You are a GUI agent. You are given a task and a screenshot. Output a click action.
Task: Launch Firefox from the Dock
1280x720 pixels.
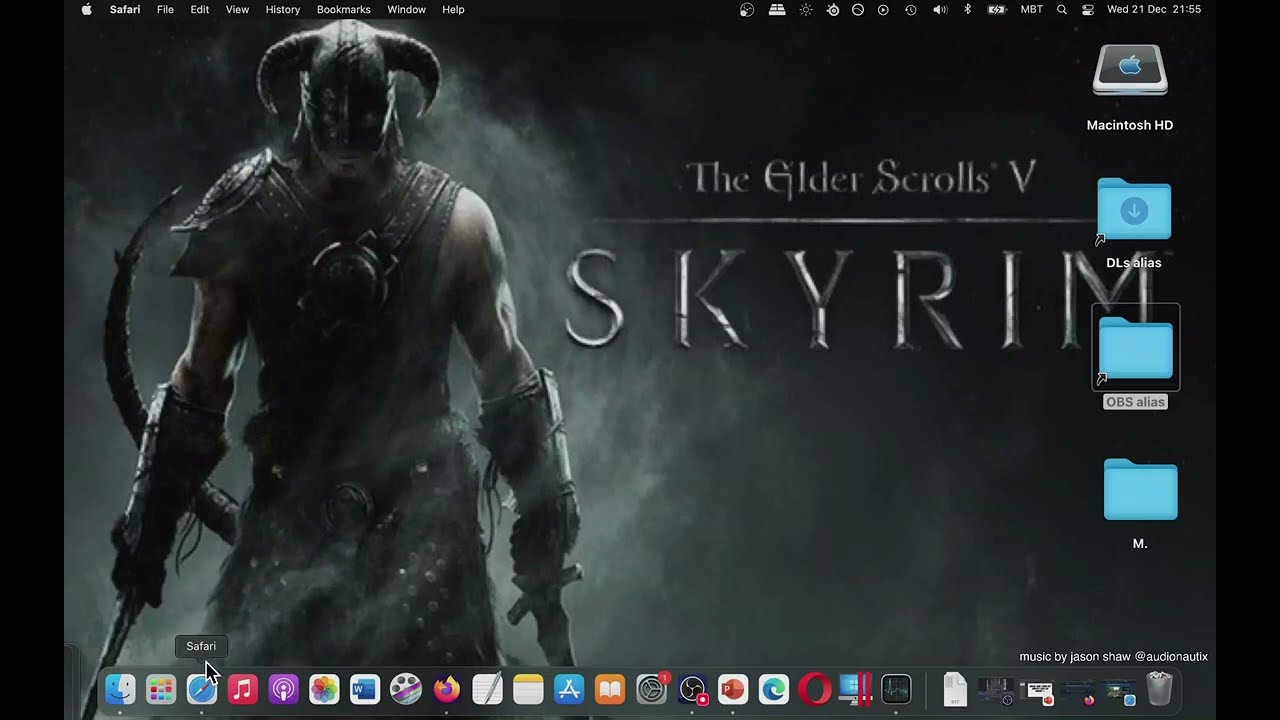coord(446,689)
